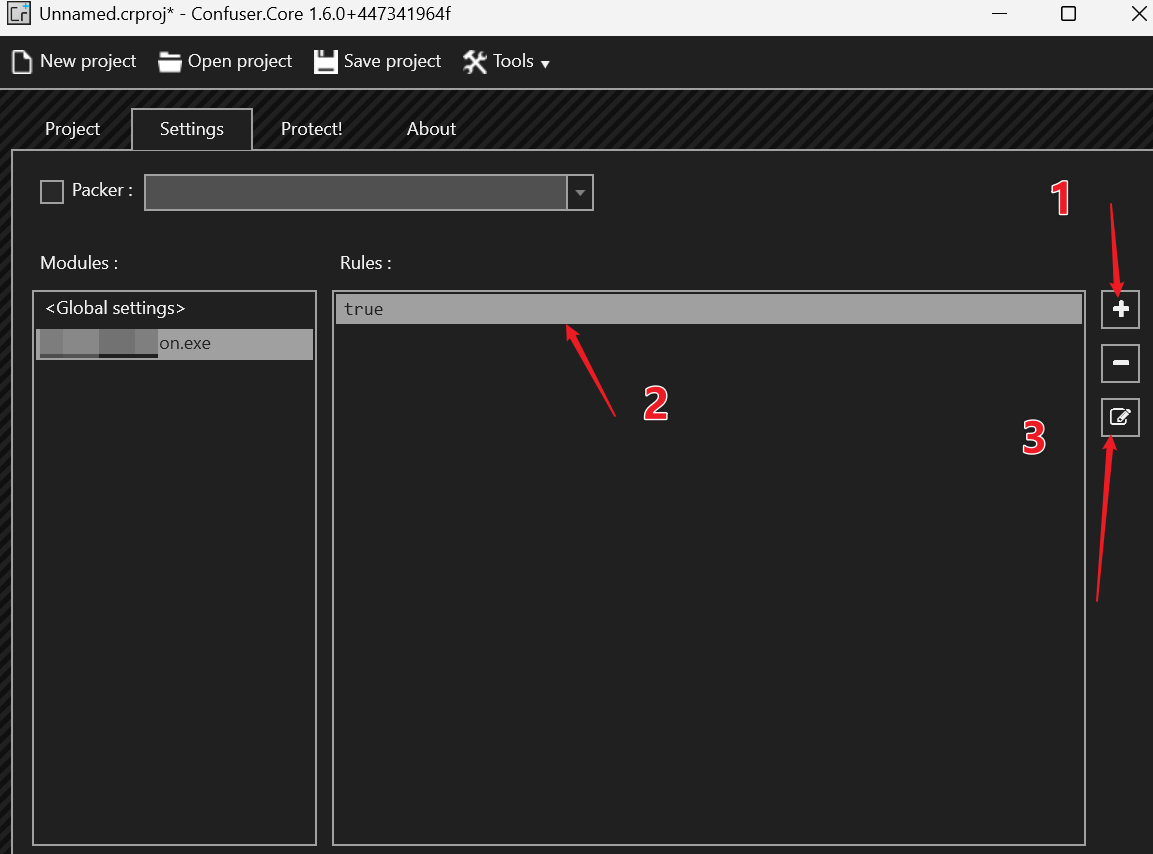Go to the Protect! tab

312,129
